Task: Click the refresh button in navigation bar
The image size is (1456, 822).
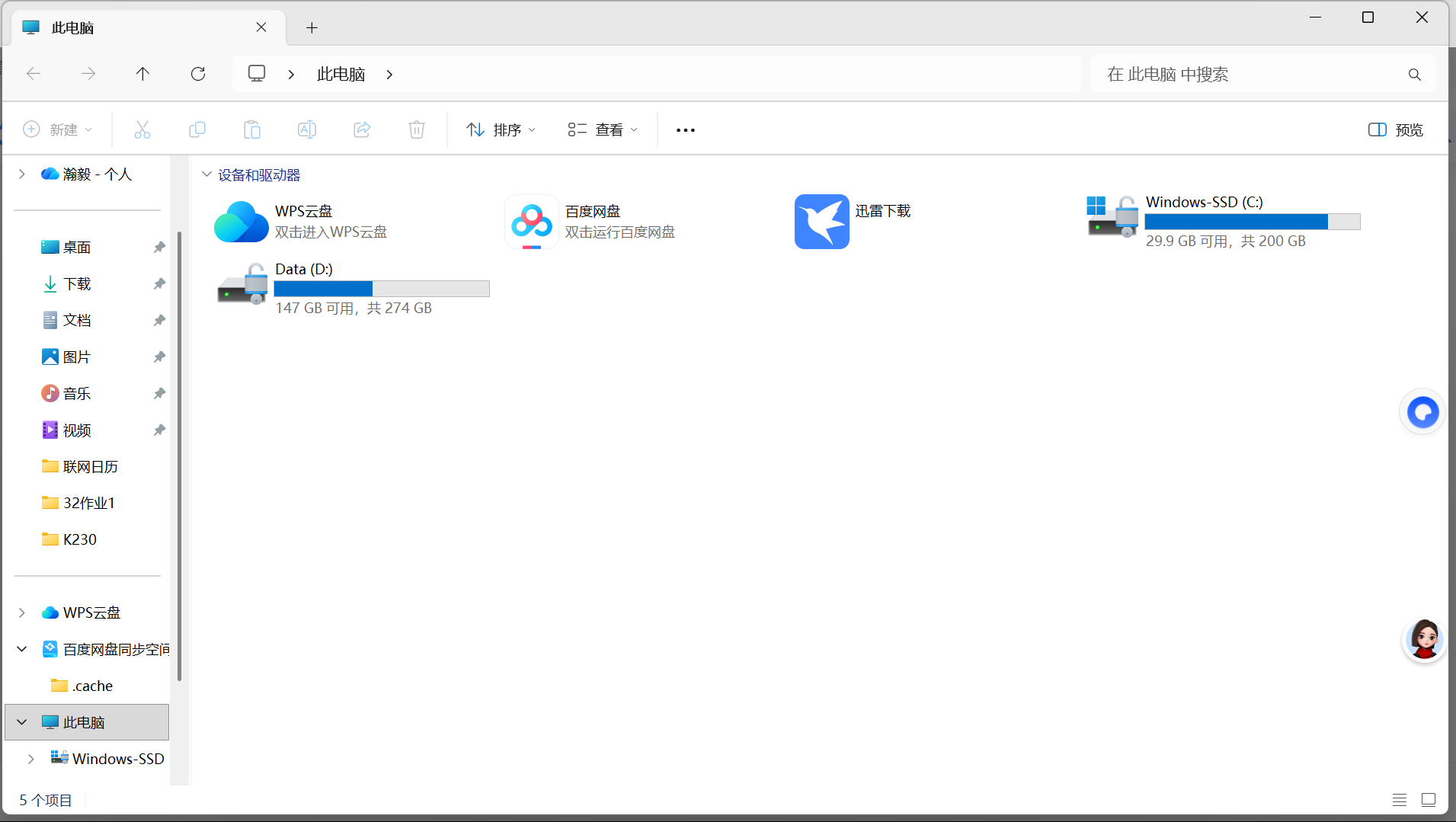Action: pyautogui.click(x=198, y=74)
